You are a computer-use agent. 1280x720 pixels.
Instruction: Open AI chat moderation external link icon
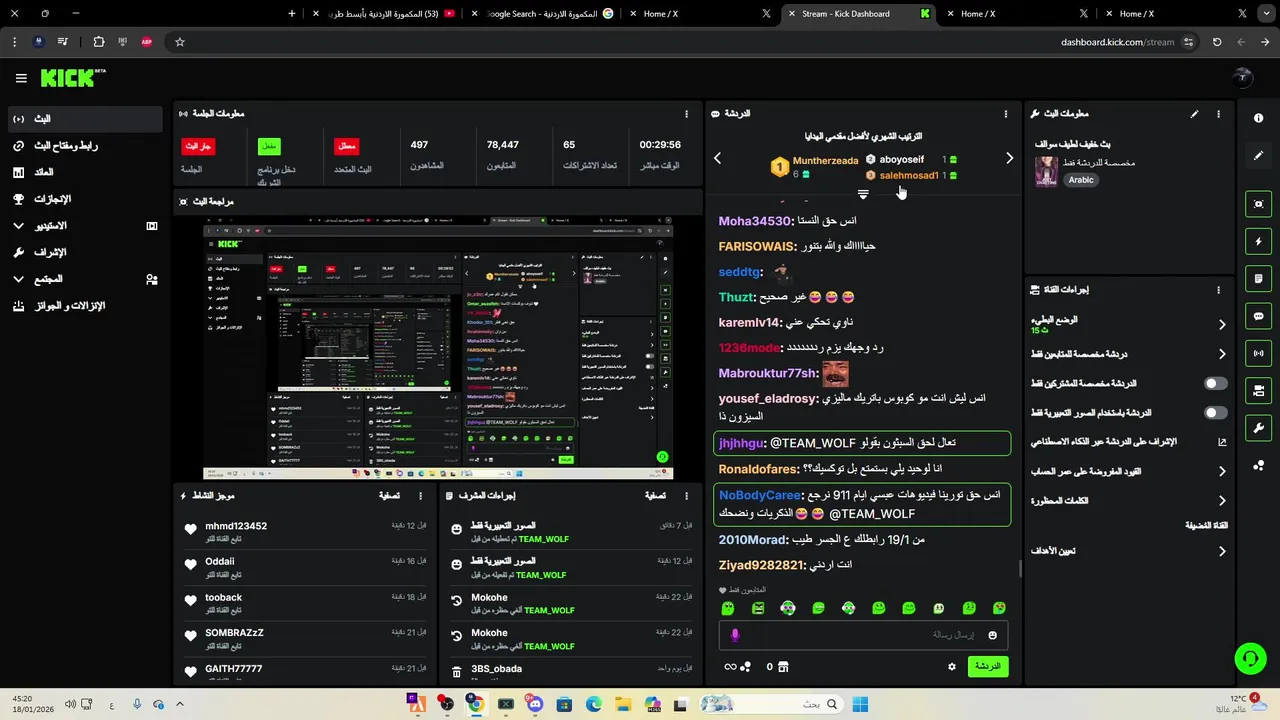pyautogui.click(x=1222, y=441)
